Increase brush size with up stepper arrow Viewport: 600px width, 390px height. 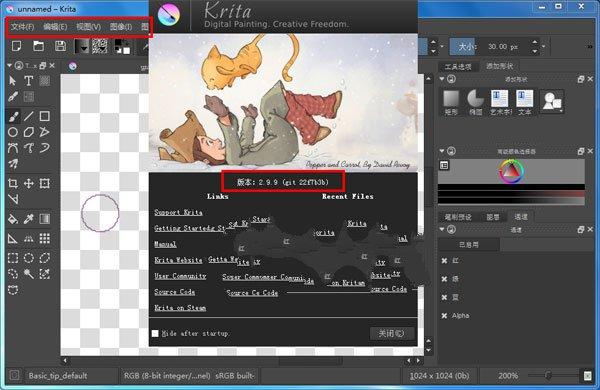[x=535, y=42]
